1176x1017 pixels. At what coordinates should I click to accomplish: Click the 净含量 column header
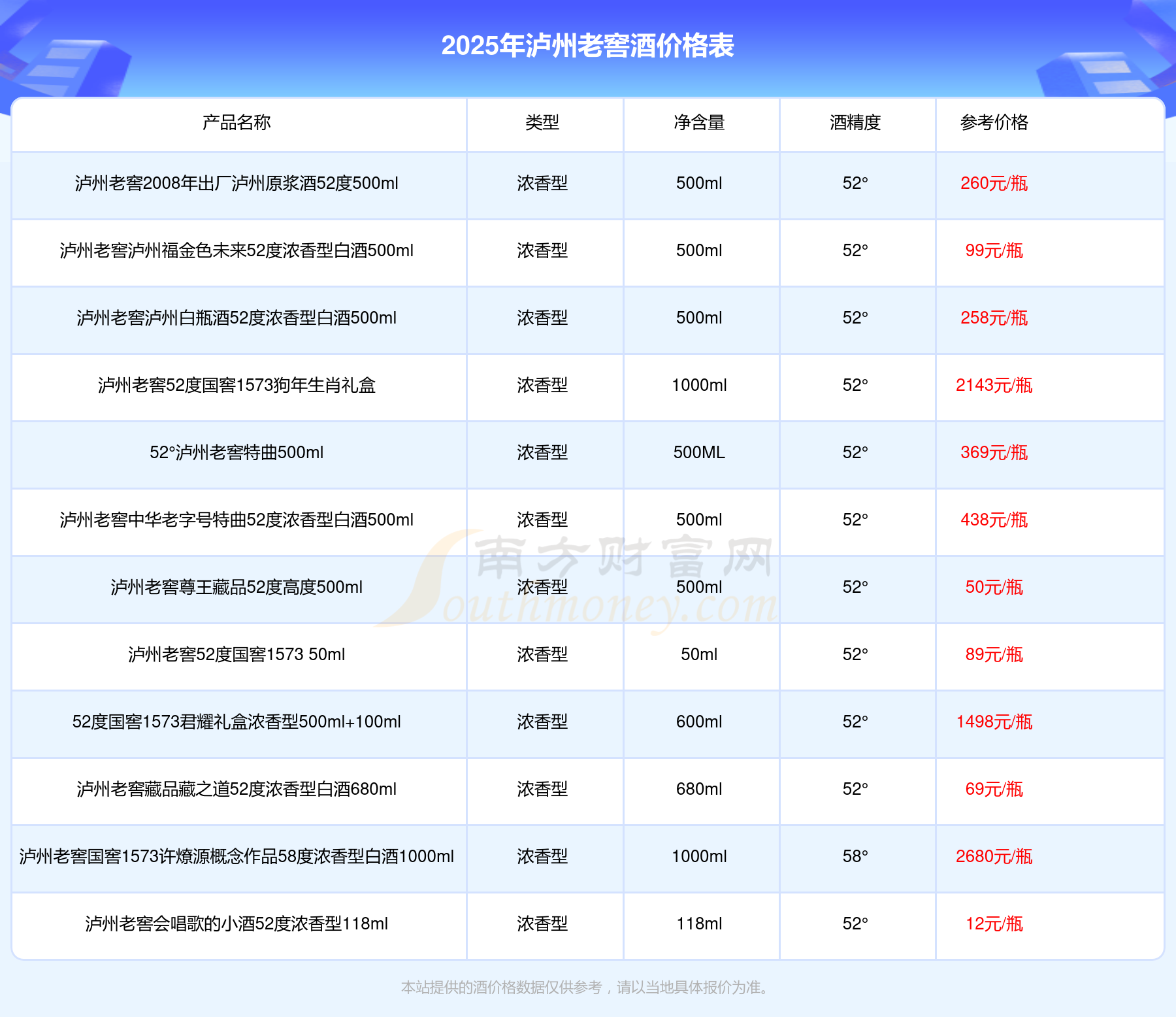(699, 122)
